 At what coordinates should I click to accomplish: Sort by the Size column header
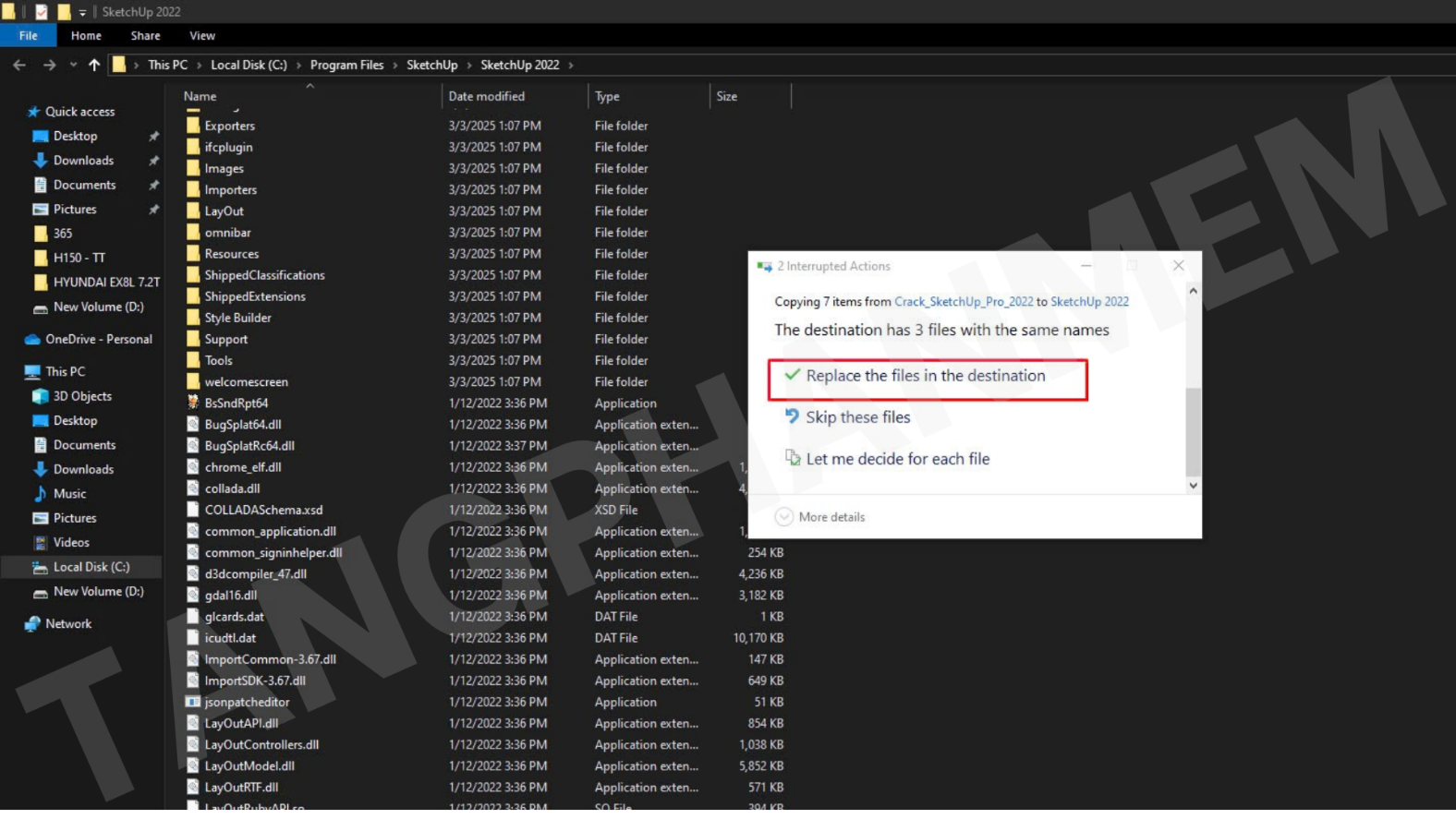(727, 96)
